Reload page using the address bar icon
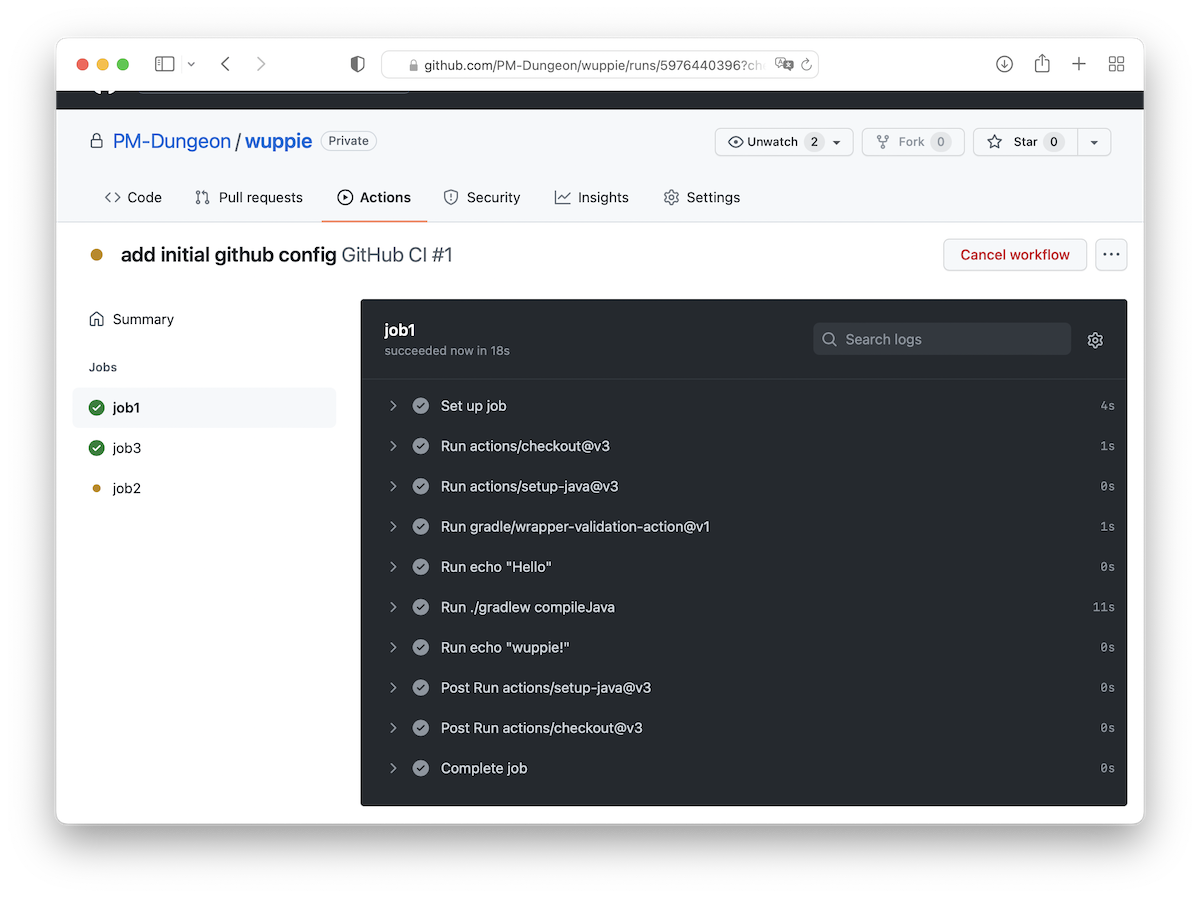The height and width of the screenshot is (898, 1200). point(806,65)
